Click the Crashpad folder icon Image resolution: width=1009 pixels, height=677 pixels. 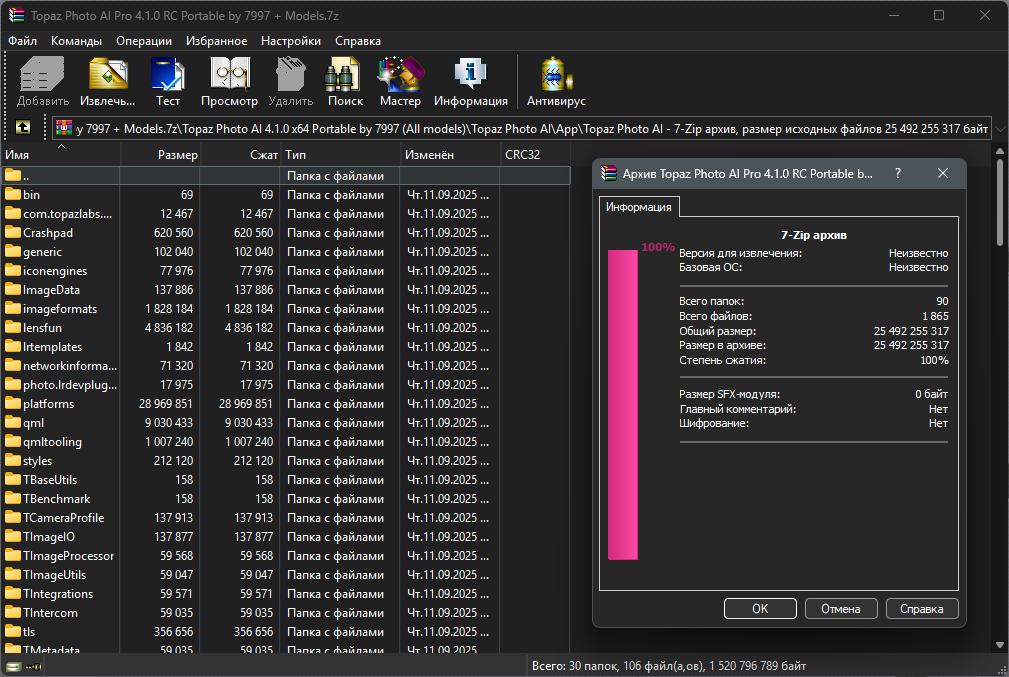[13, 232]
